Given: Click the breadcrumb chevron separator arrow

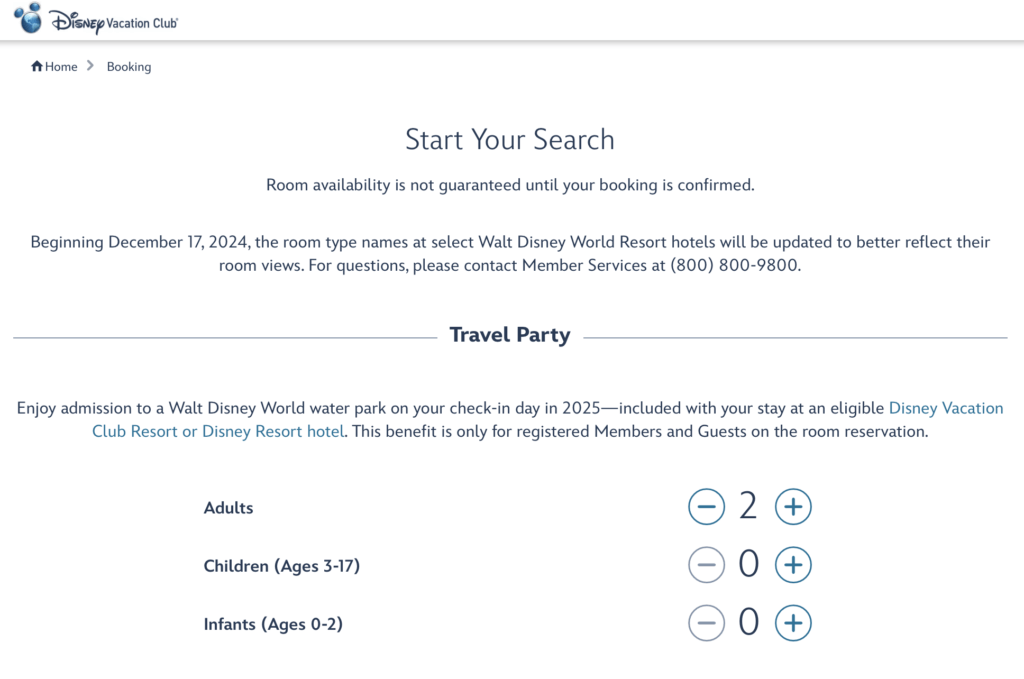Looking at the screenshot, I should [x=90, y=66].
